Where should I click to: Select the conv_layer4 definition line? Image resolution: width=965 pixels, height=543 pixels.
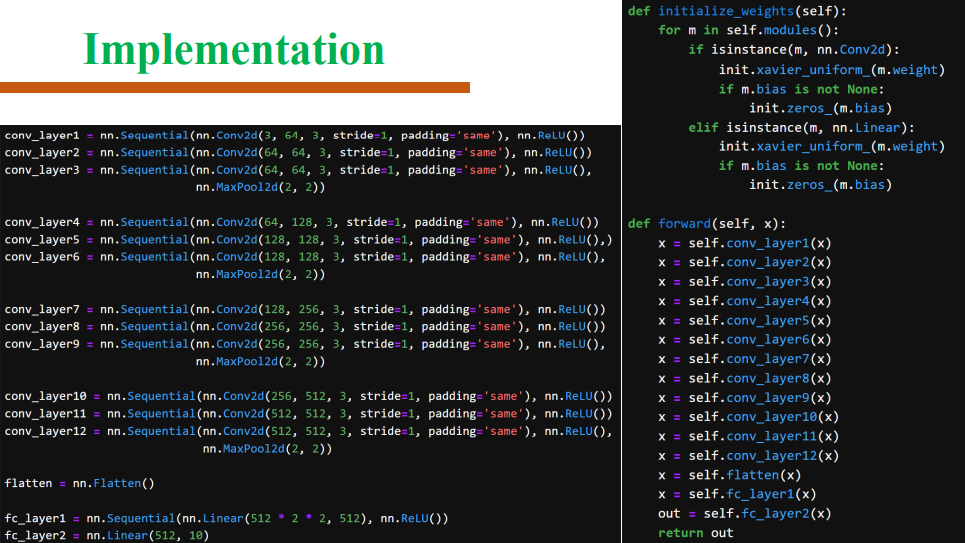click(x=302, y=222)
